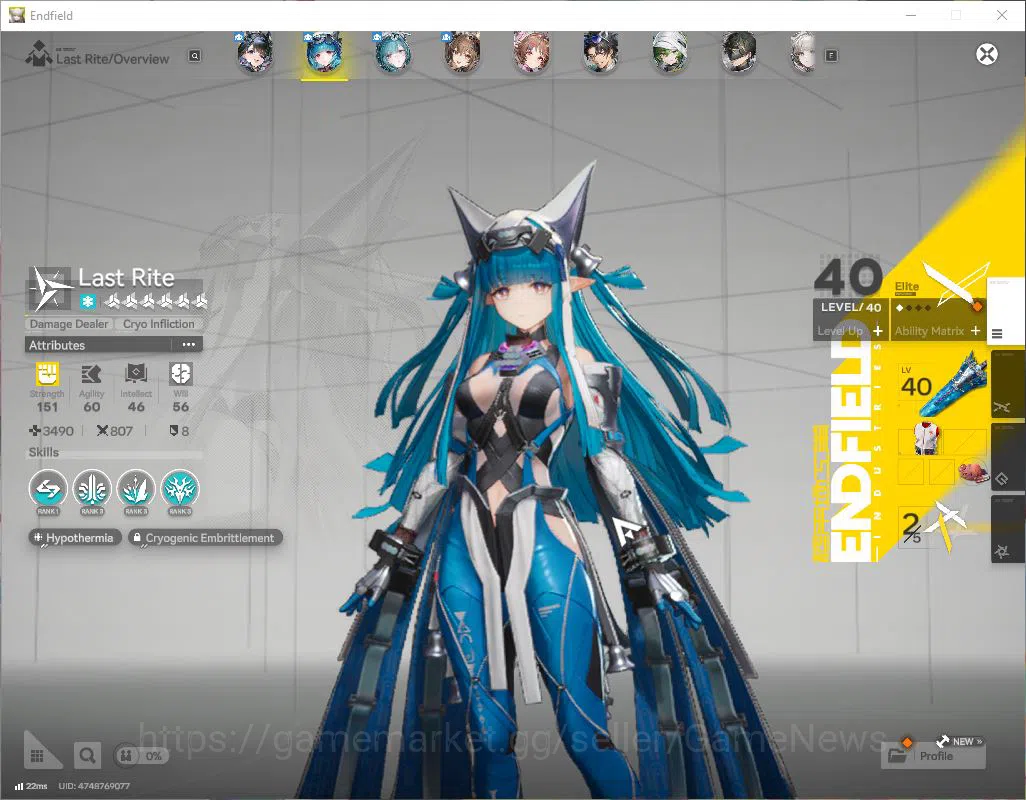Click the Cryo Infliction tag

click(158, 324)
